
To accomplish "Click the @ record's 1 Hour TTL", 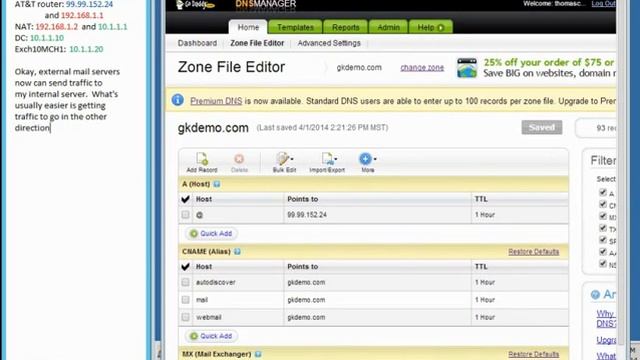I will (484, 215).
